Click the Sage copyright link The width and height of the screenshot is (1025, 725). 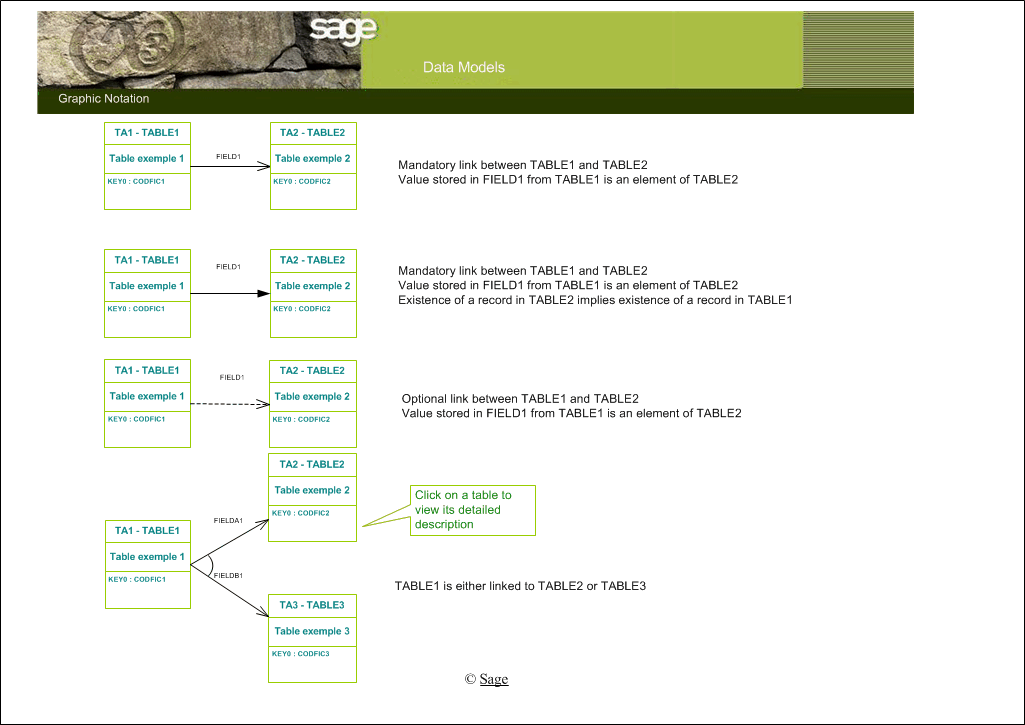(493, 679)
